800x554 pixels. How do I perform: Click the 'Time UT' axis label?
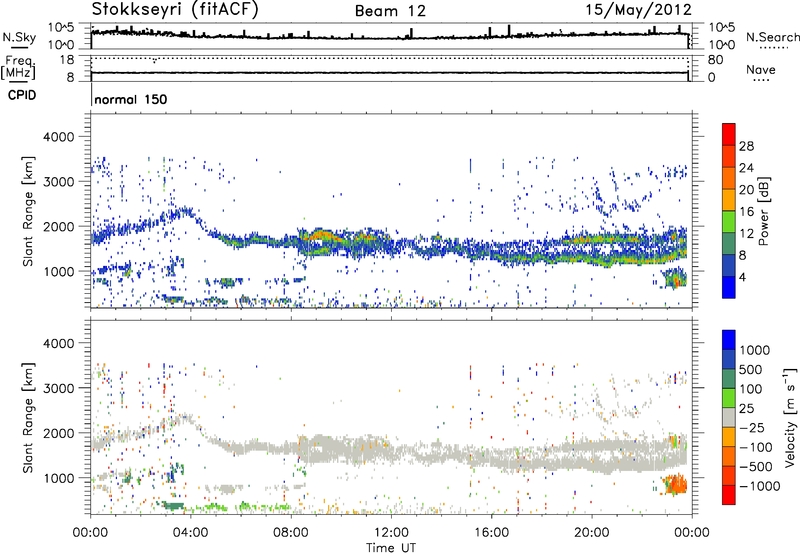391,548
